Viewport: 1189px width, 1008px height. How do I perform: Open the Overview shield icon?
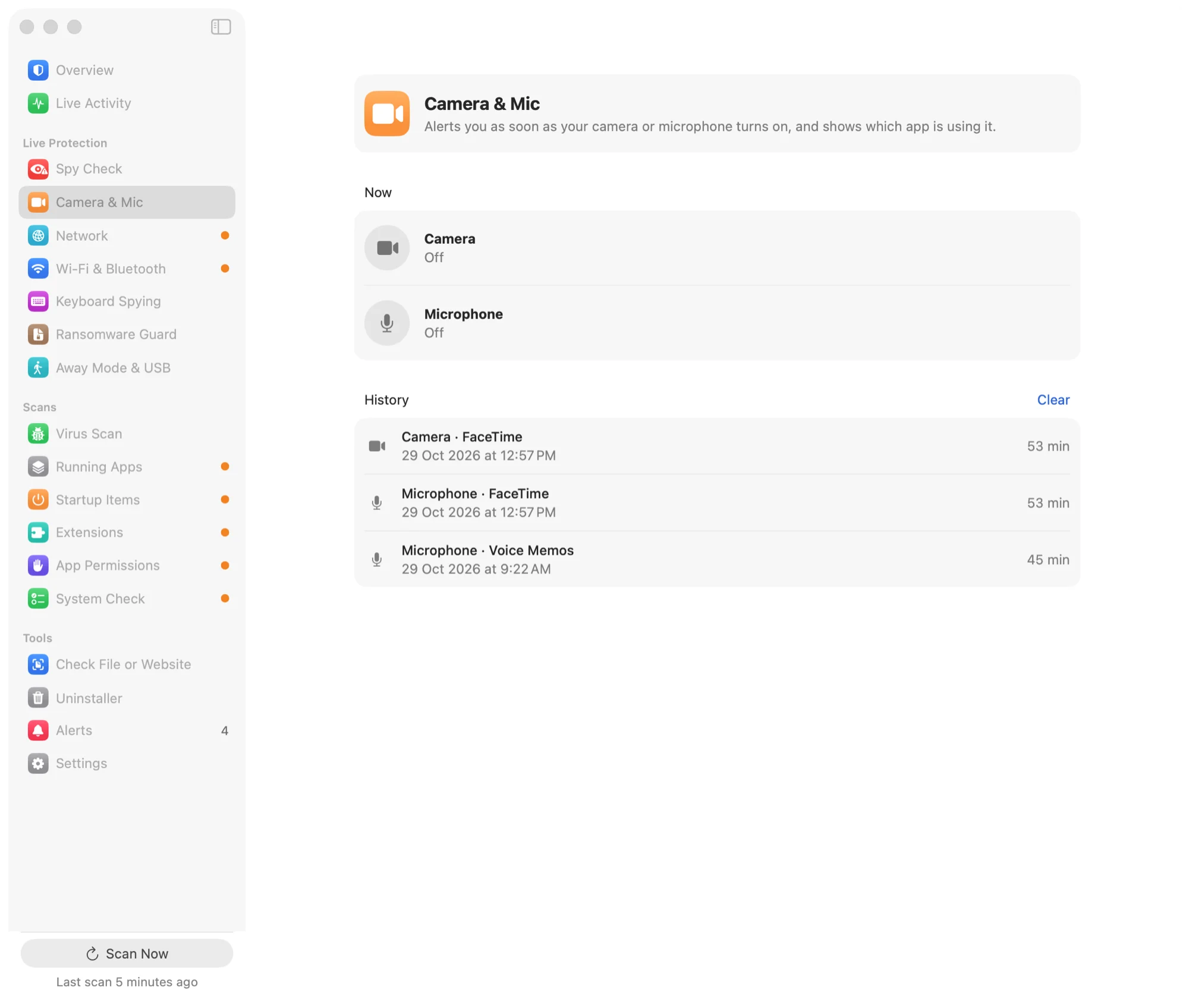point(38,70)
